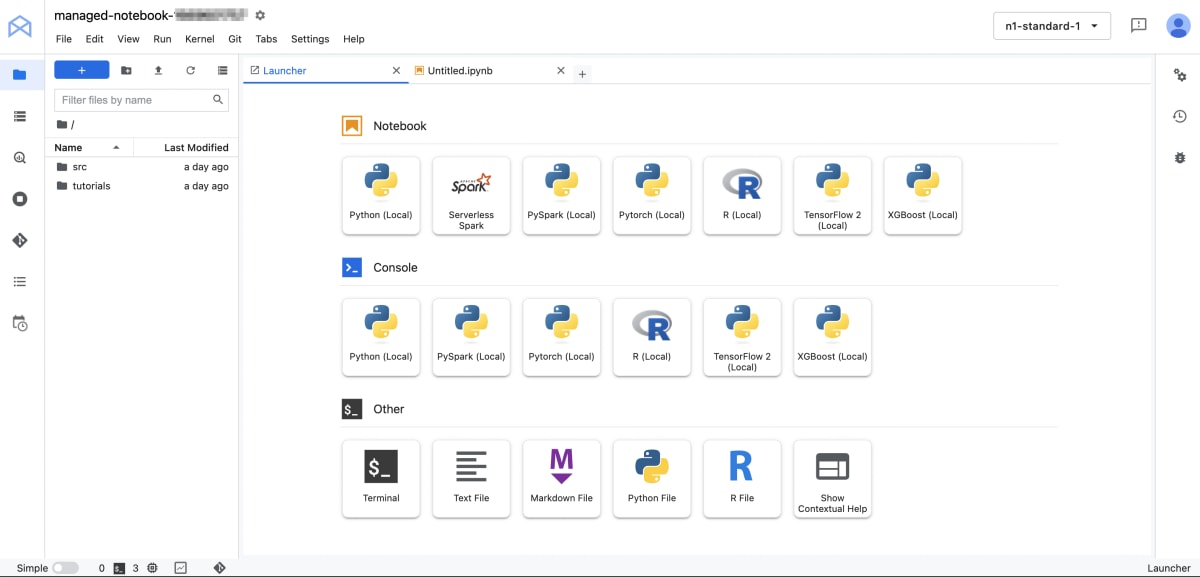Click the terminals count icon in status bar
The image size is (1200, 577).
119,568
